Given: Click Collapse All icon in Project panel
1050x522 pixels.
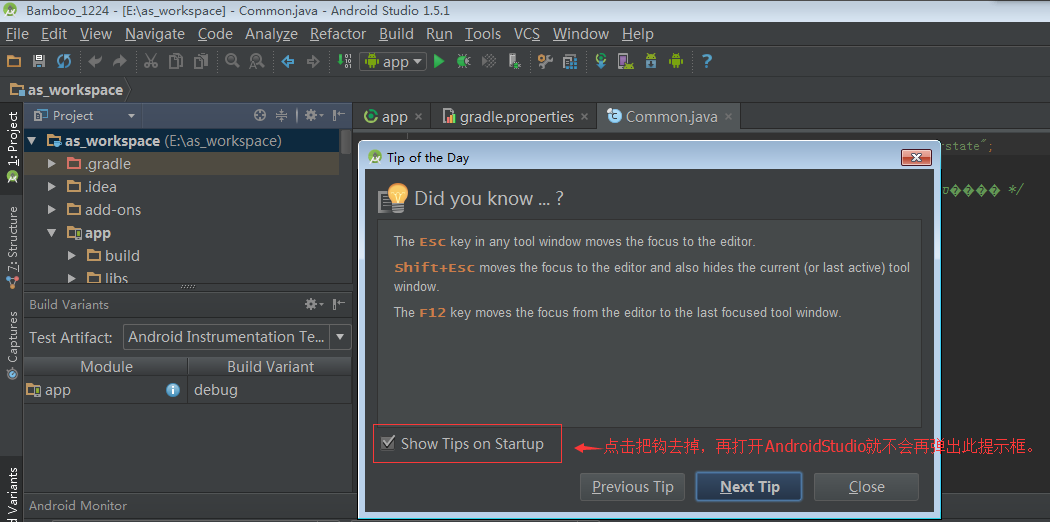Looking at the screenshot, I should 282,115.
